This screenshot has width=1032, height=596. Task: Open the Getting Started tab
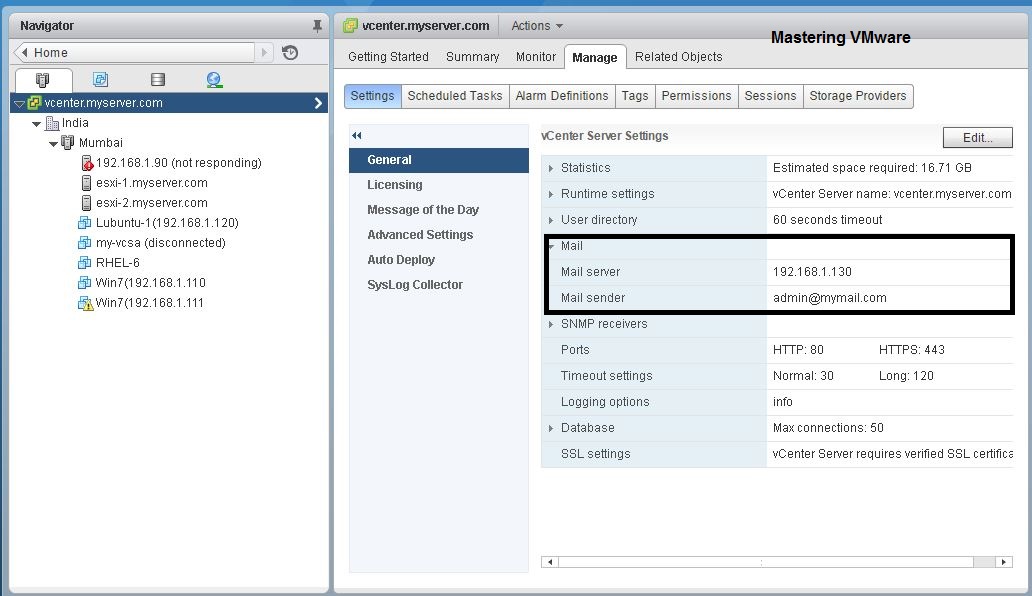tap(388, 57)
